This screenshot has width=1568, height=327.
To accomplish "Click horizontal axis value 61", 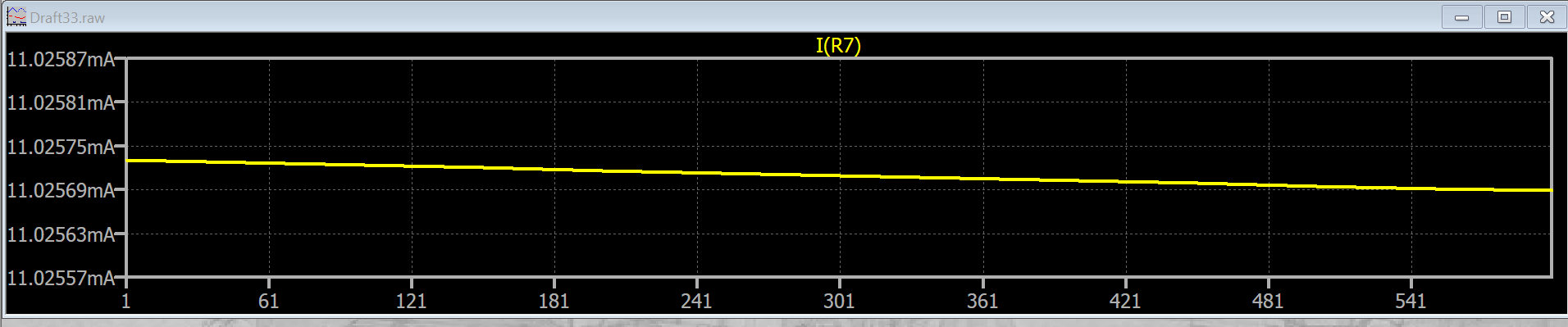I will (x=269, y=301).
